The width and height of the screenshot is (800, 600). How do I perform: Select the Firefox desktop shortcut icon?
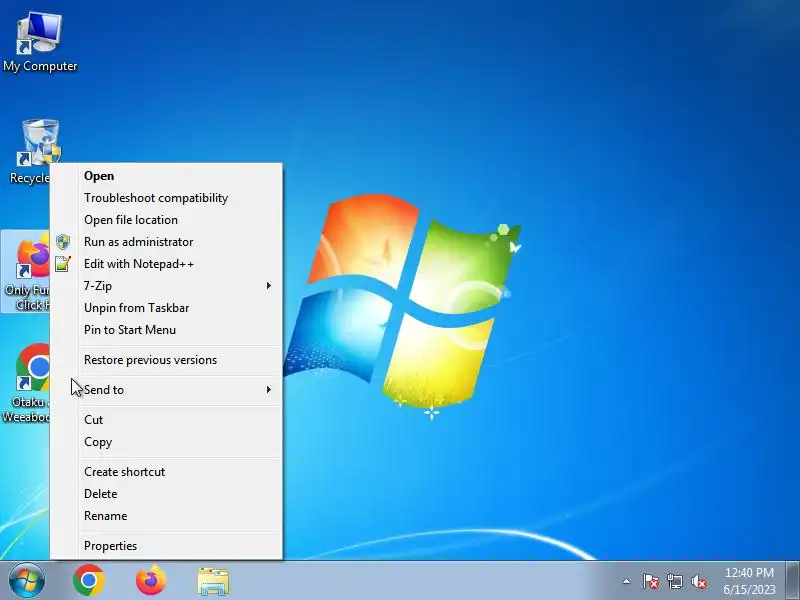tap(27, 270)
